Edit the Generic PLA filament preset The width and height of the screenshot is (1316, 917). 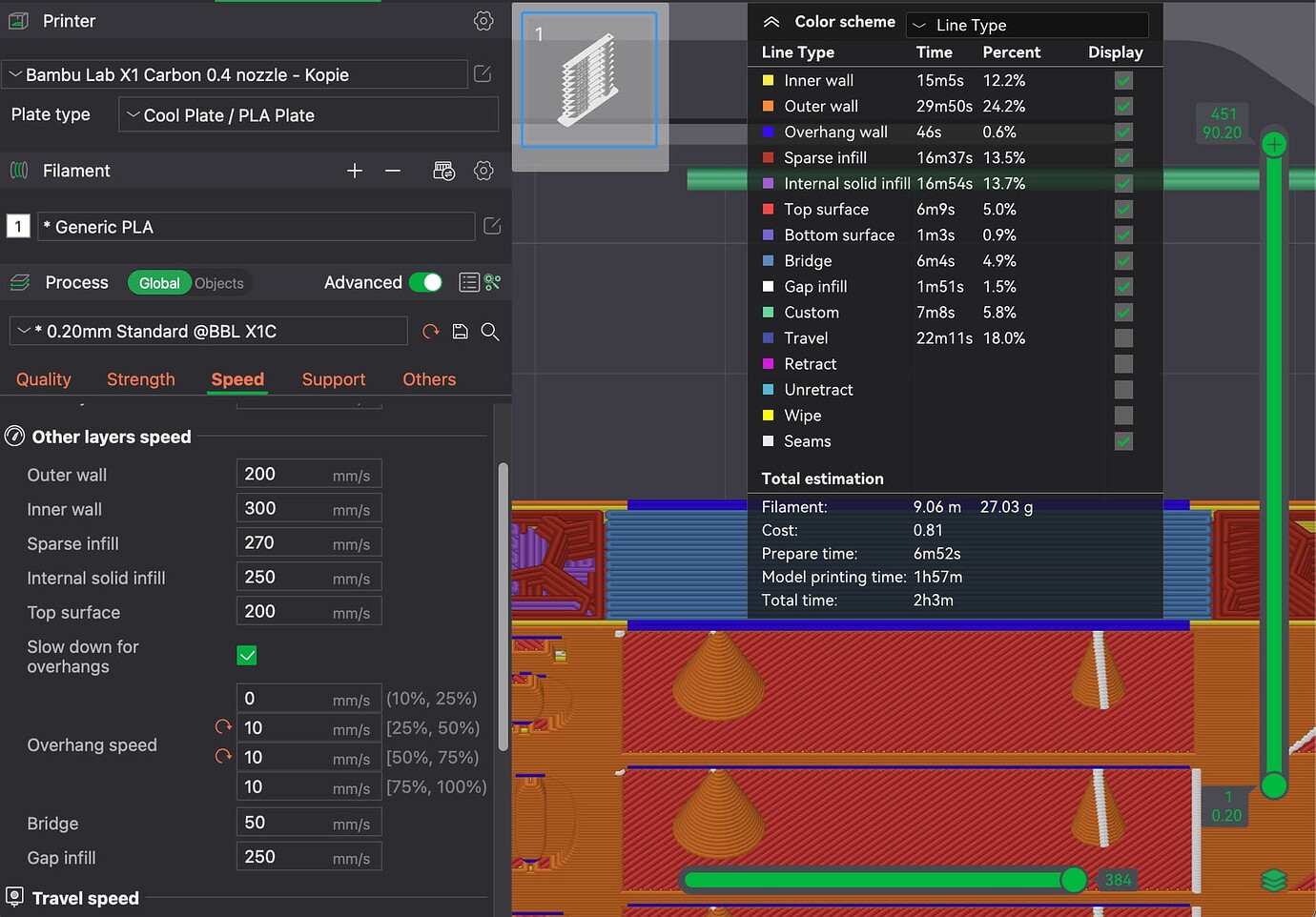492,226
